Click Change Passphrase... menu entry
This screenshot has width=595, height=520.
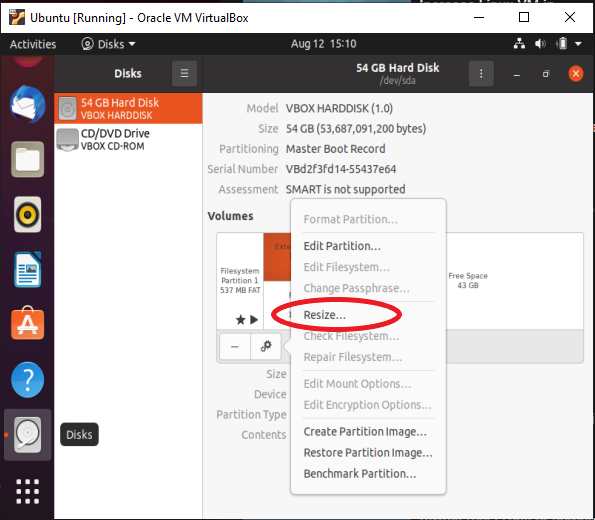click(356, 288)
